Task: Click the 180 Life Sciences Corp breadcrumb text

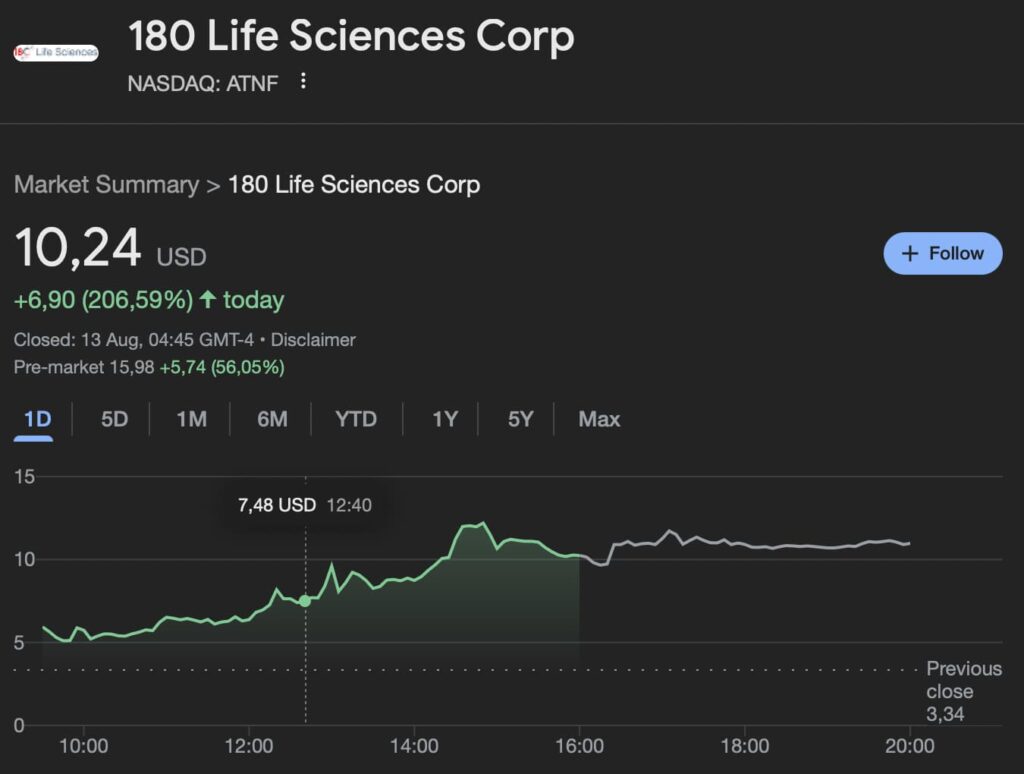Action: tap(354, 185)
